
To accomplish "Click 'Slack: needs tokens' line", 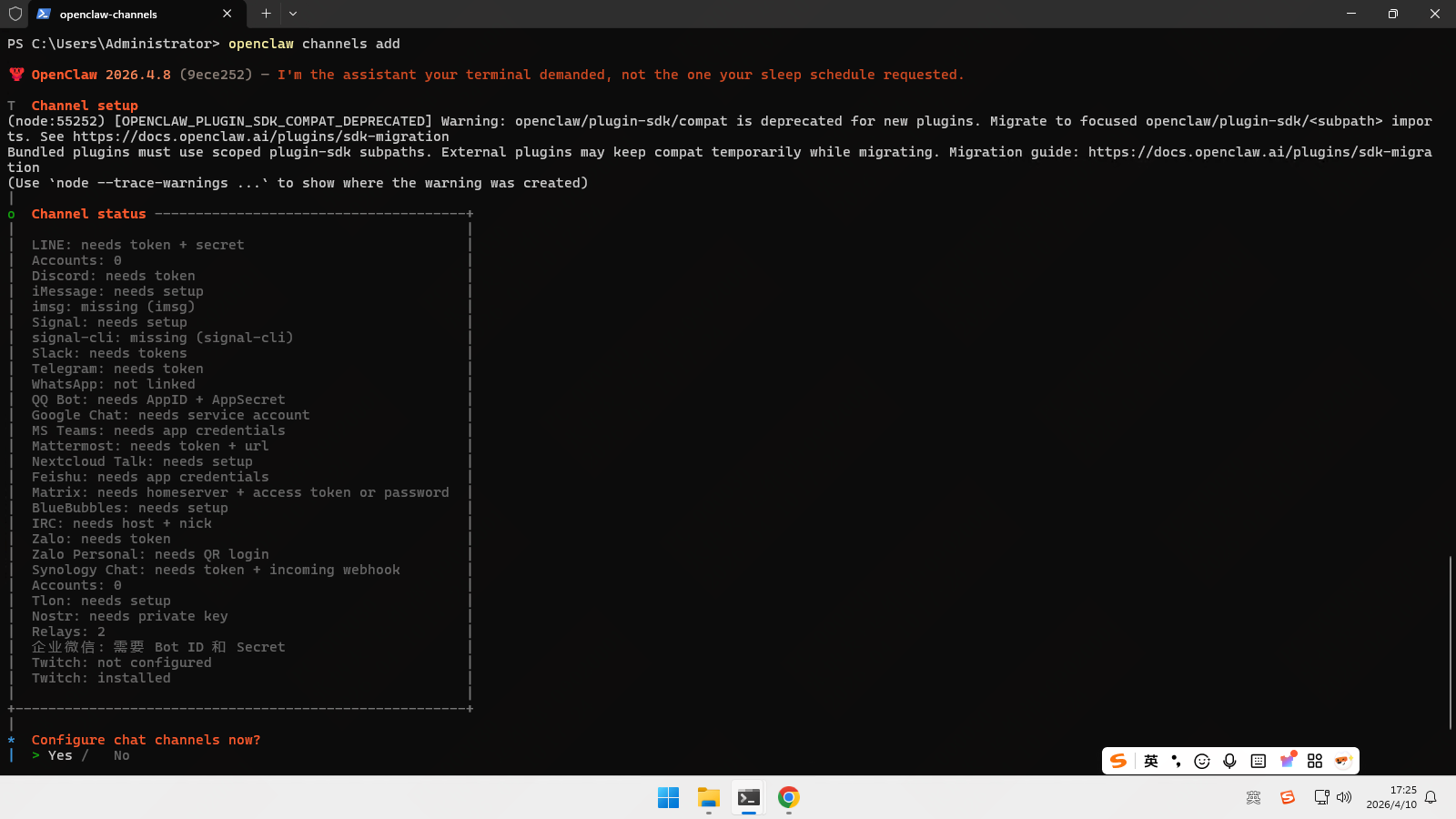I will (x=109, y=353).
